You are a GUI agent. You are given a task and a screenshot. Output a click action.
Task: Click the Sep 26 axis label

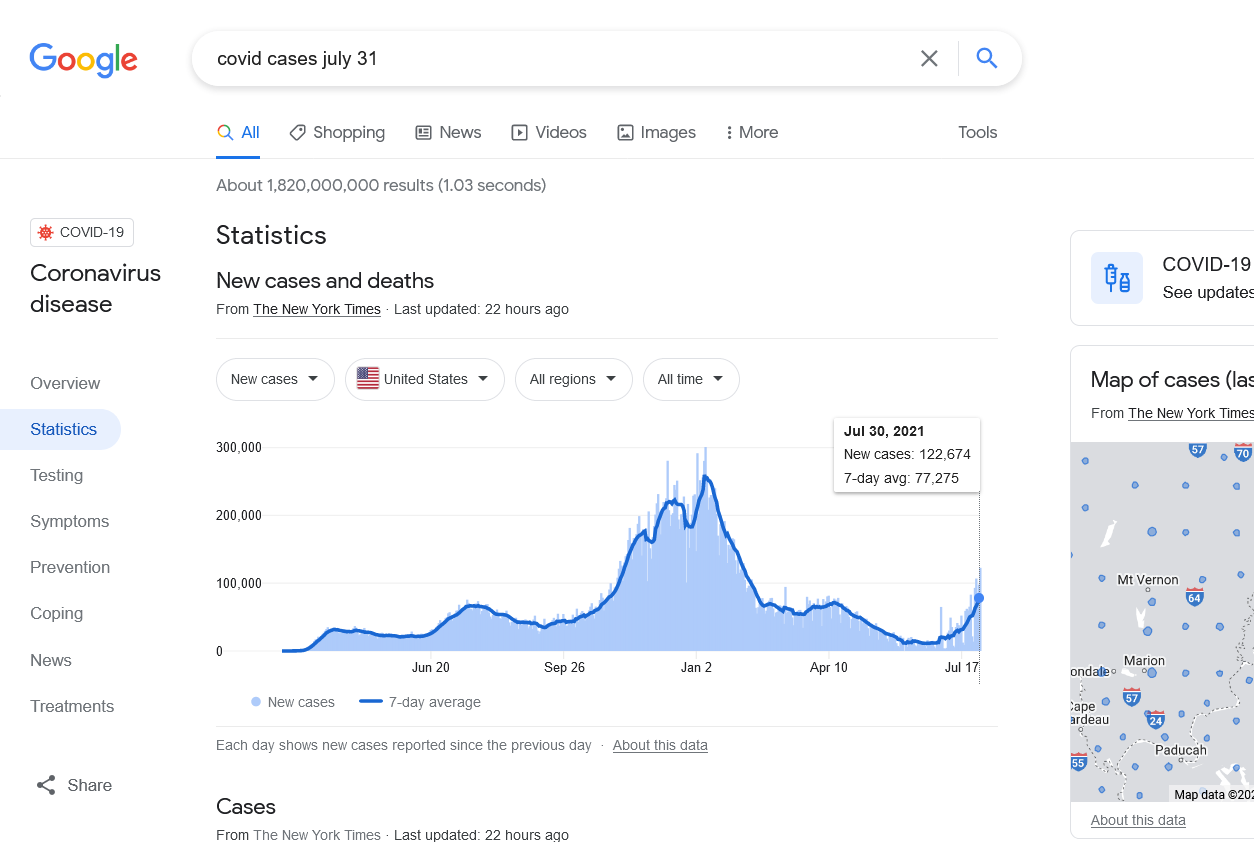tap(564, 667)
